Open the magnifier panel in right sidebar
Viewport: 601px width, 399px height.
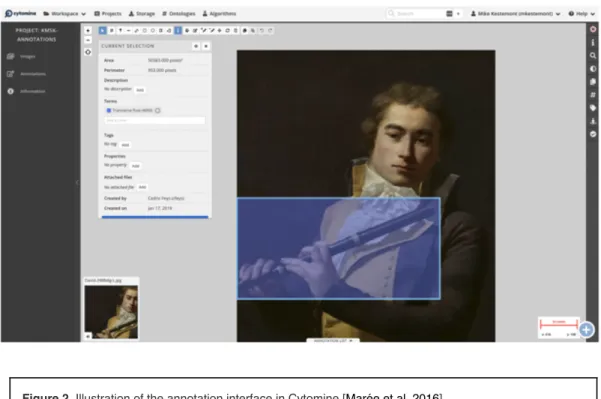[593, 56]
